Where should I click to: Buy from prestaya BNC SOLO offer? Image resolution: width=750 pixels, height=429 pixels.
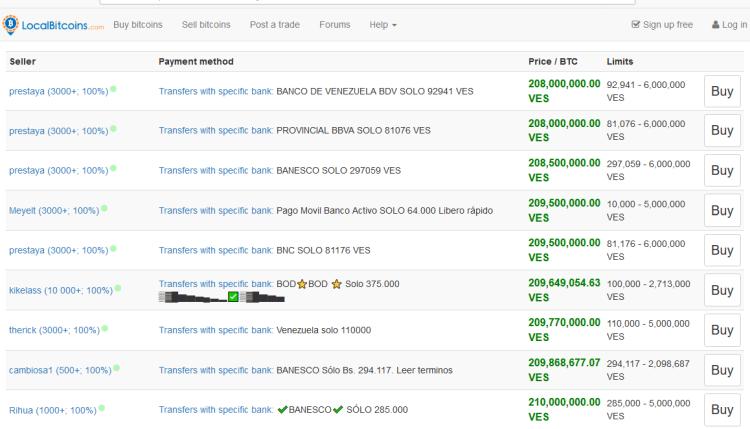pos(722,250)
